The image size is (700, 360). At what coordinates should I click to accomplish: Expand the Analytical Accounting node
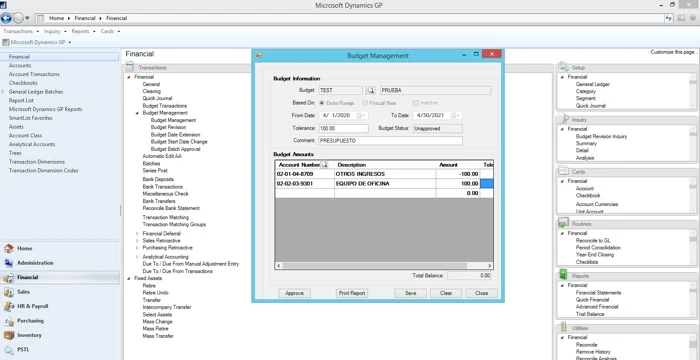[x=138, y=257]
